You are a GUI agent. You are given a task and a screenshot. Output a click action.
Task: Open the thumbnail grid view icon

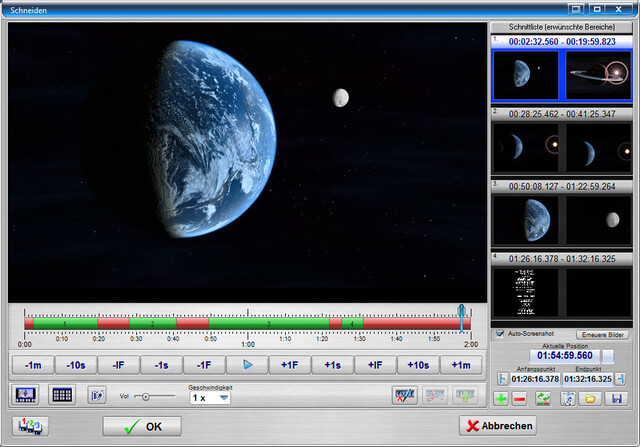(62, 395)
